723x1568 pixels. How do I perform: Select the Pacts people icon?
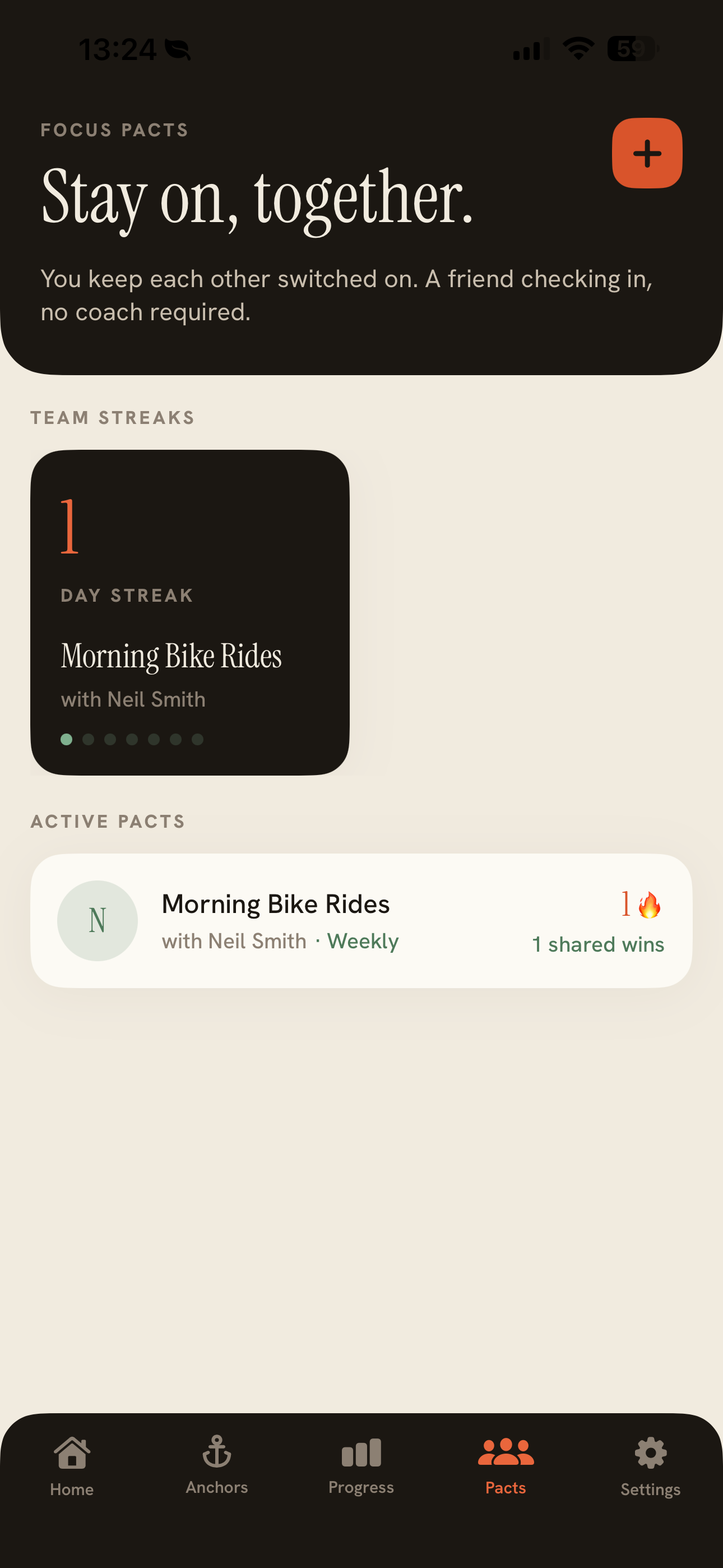pyautogui.click(x=506, y=1452)
